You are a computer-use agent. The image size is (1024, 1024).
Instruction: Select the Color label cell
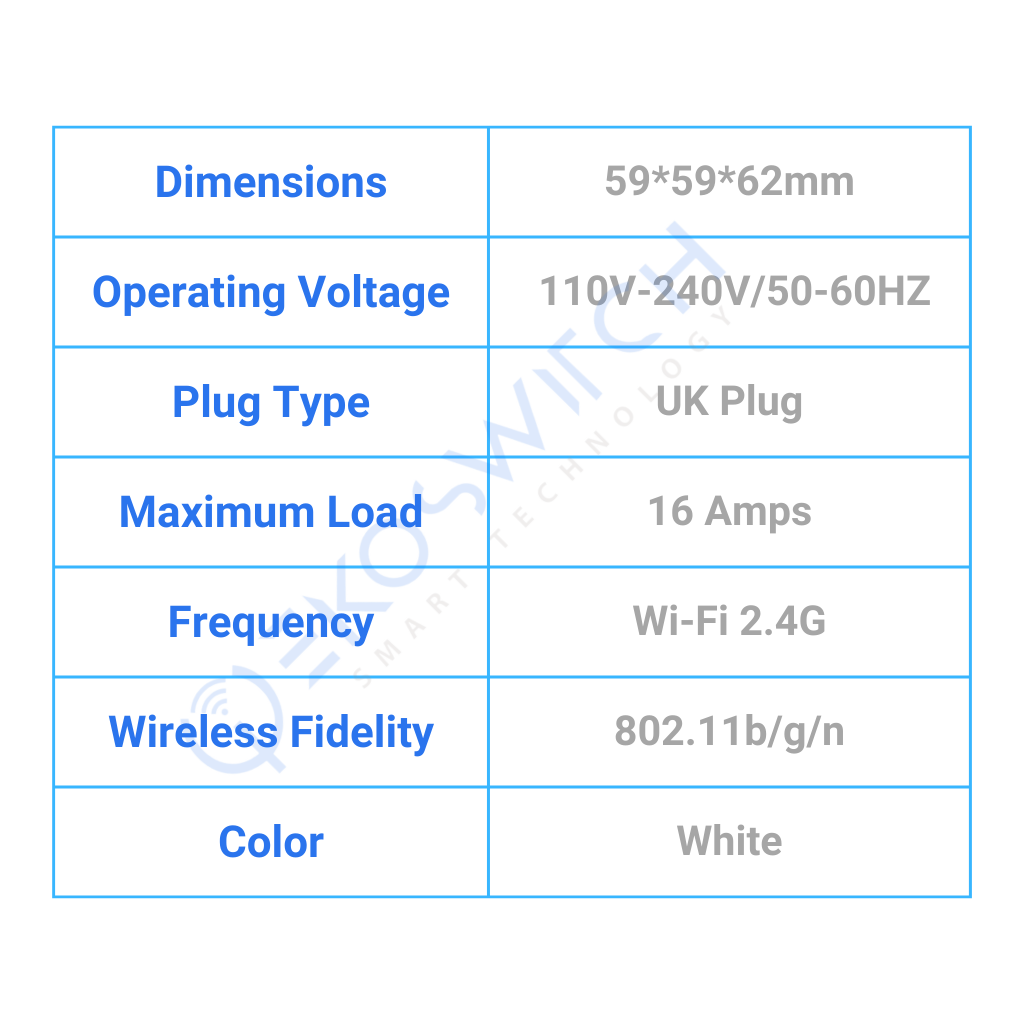pyautogui.click(x=271, y=842)
